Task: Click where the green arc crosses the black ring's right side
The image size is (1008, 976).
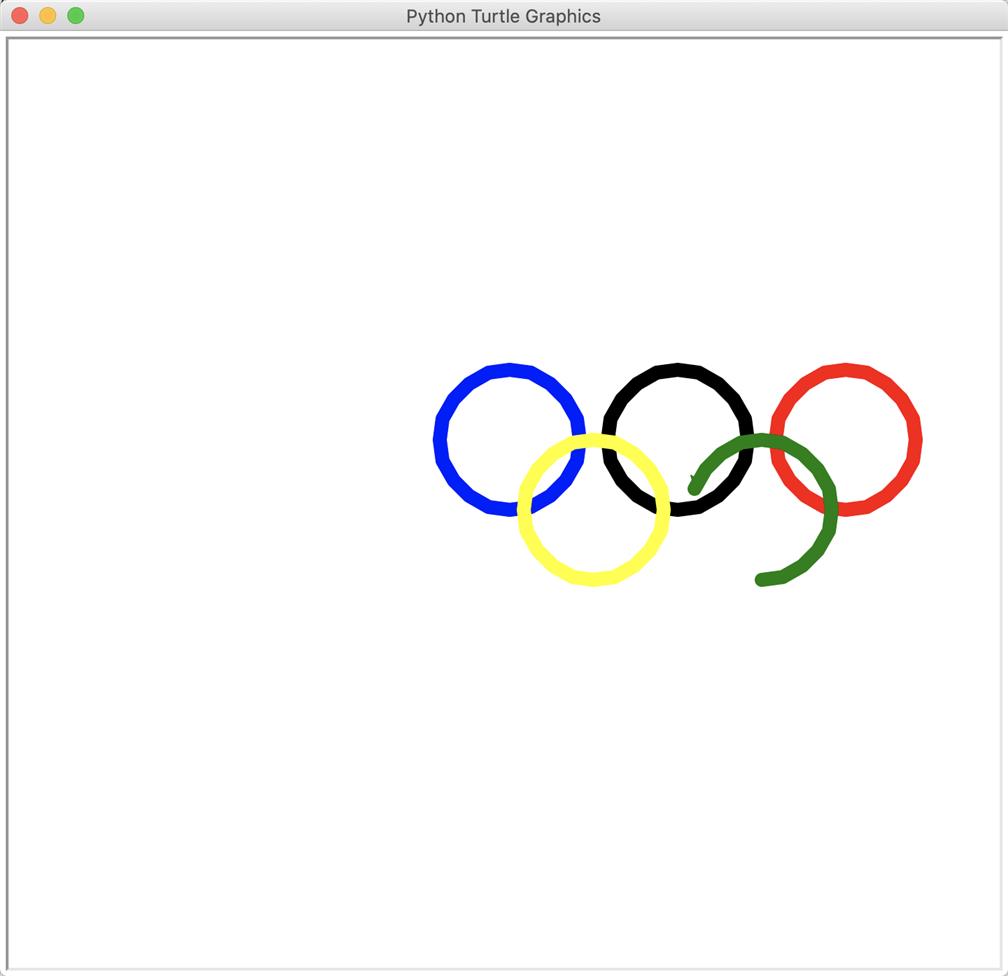Action: point(744,443)
